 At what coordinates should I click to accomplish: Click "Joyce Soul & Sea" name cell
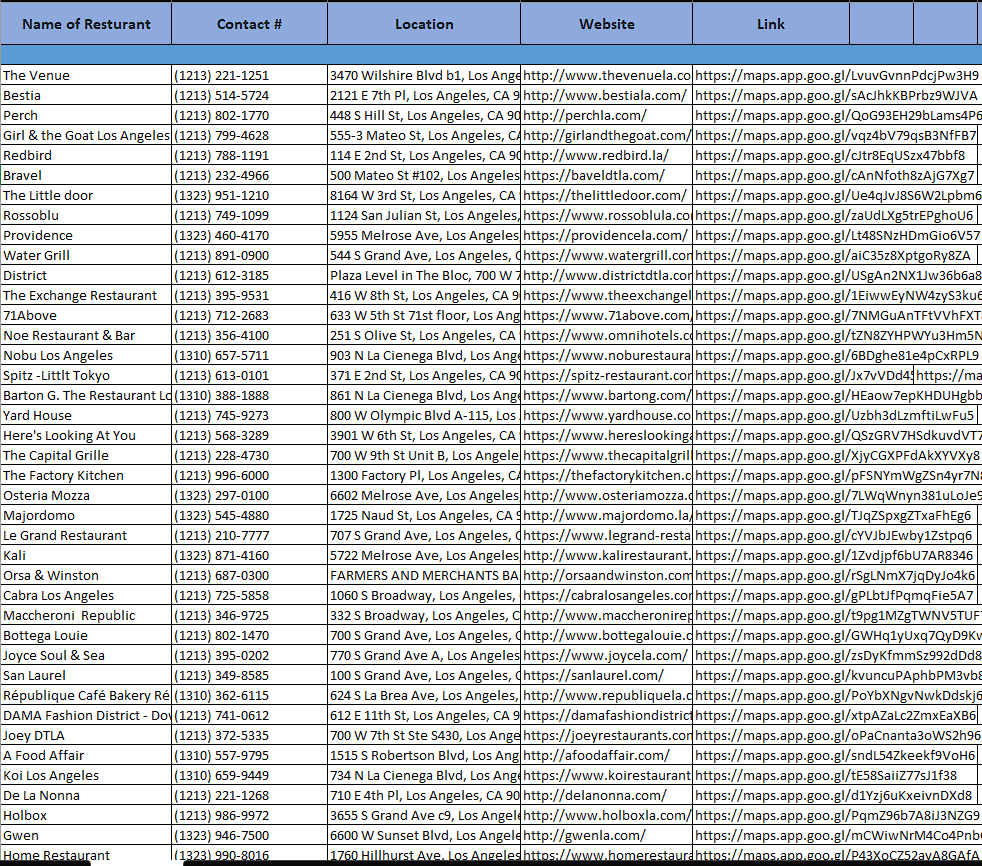point(86,656)
